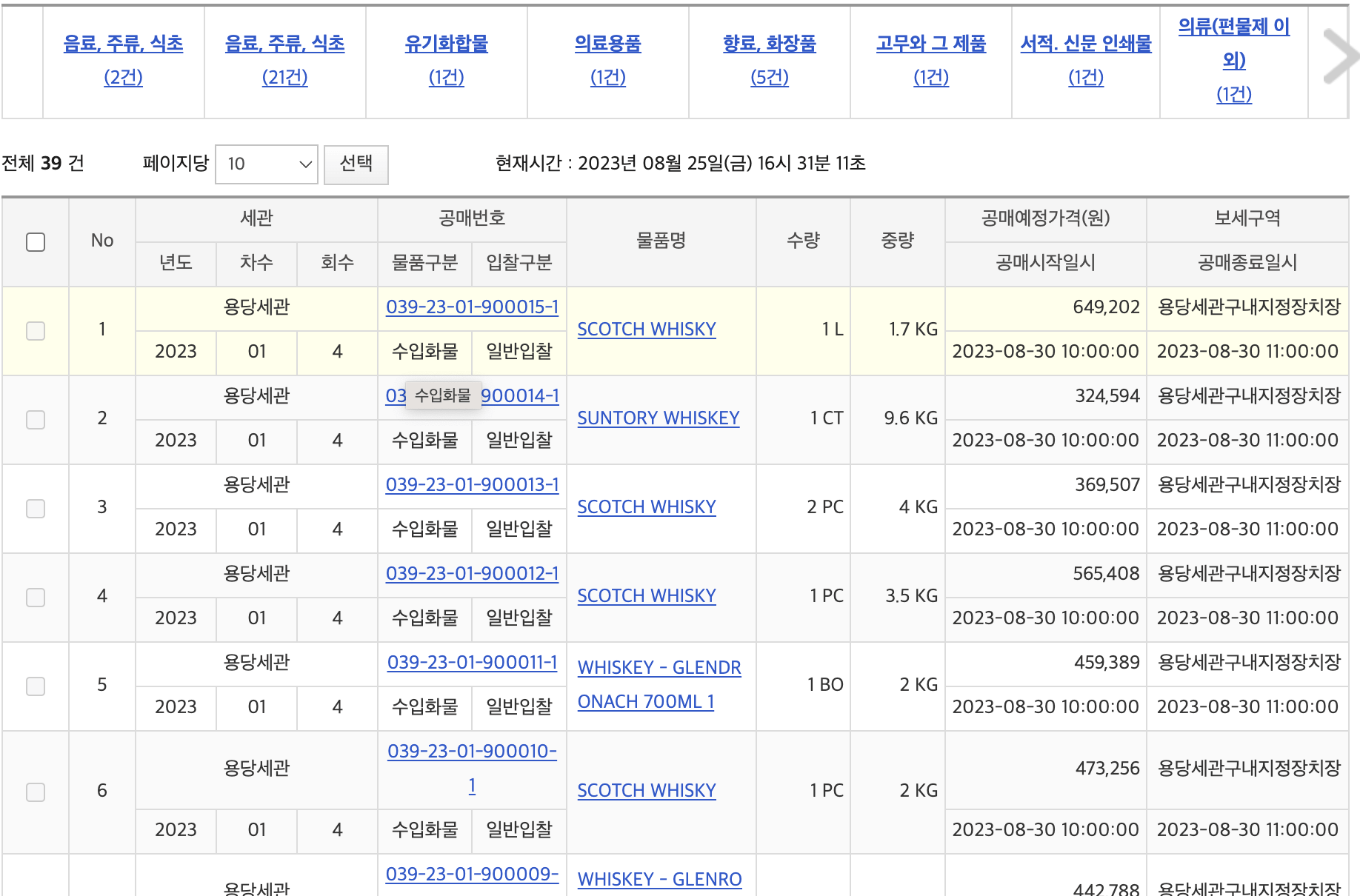Image resolution: width=1360 pixels, height=896 pixels.
Task: Click the 보세구역 column header
Action: [1247, 218]
